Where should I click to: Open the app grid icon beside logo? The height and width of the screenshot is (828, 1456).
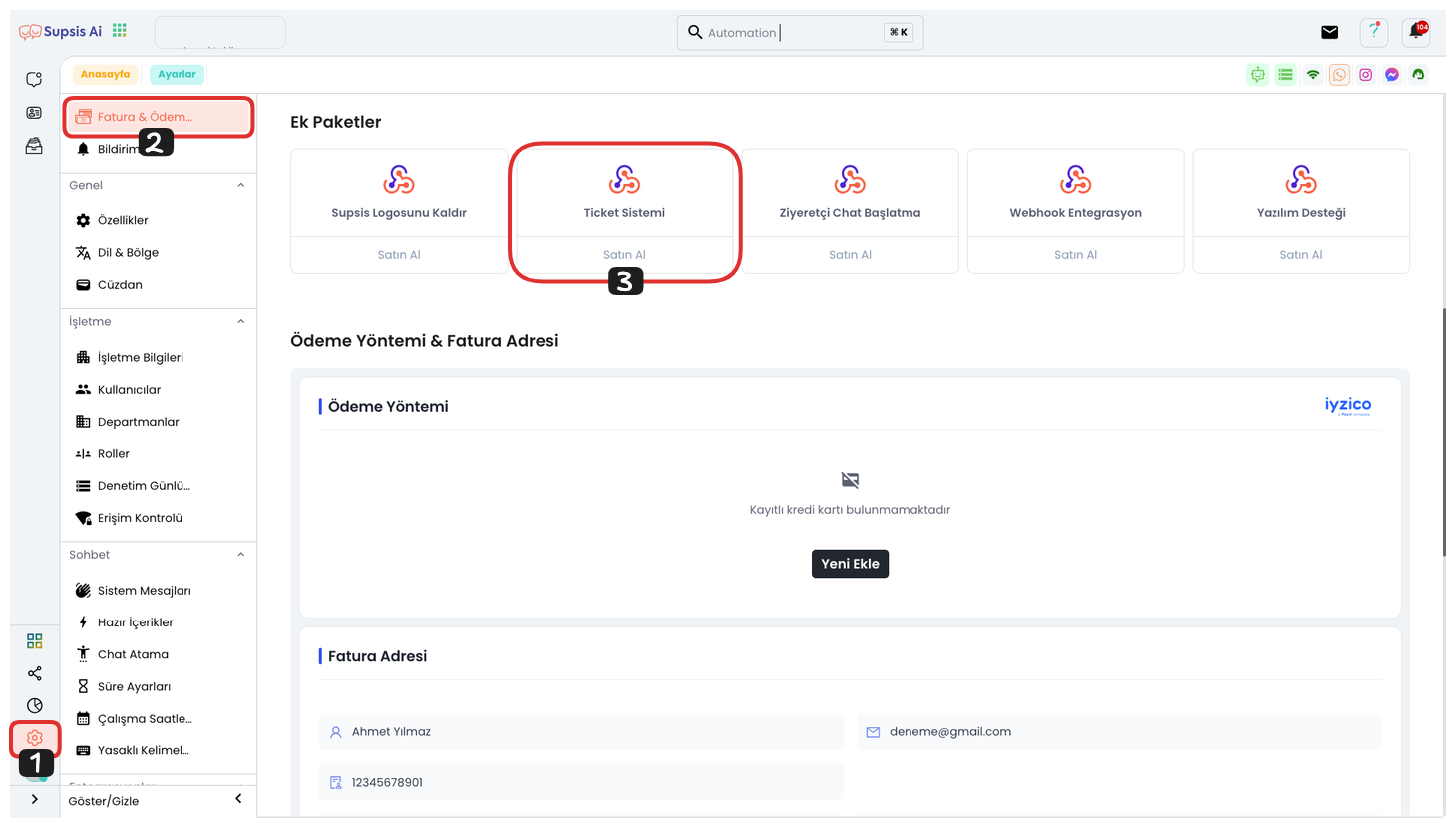120,31
